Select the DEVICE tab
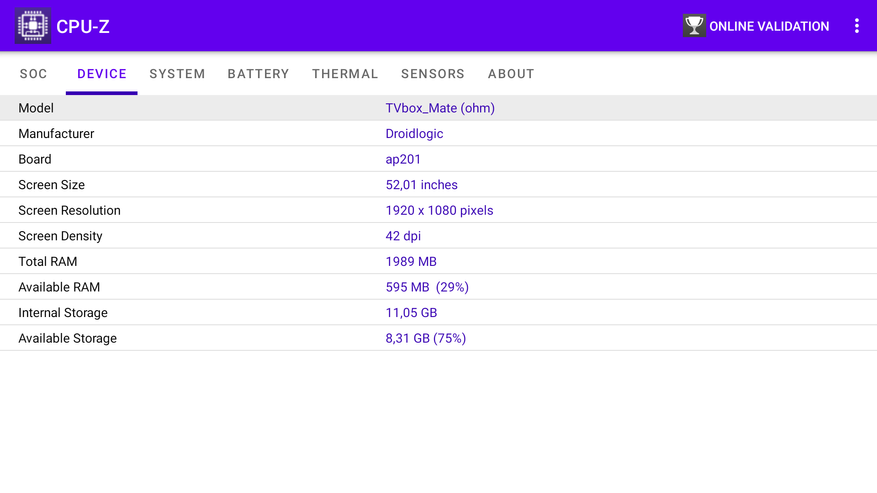The image size is (877, 493). [x=102, y=74]
